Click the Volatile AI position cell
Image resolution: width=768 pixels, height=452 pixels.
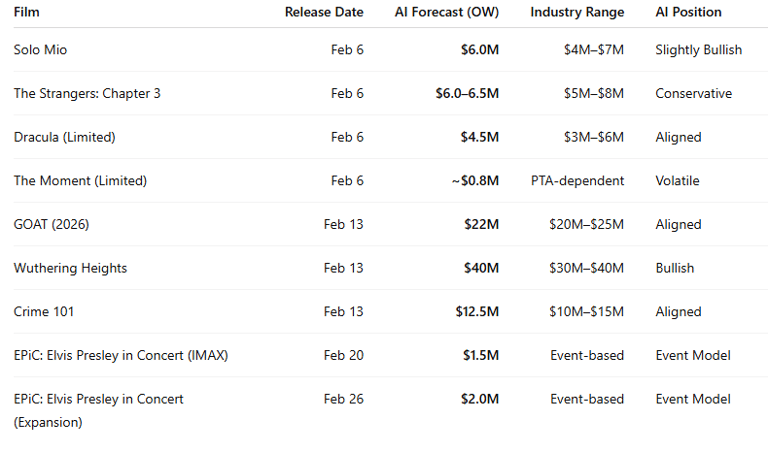(x=677, y=181)
